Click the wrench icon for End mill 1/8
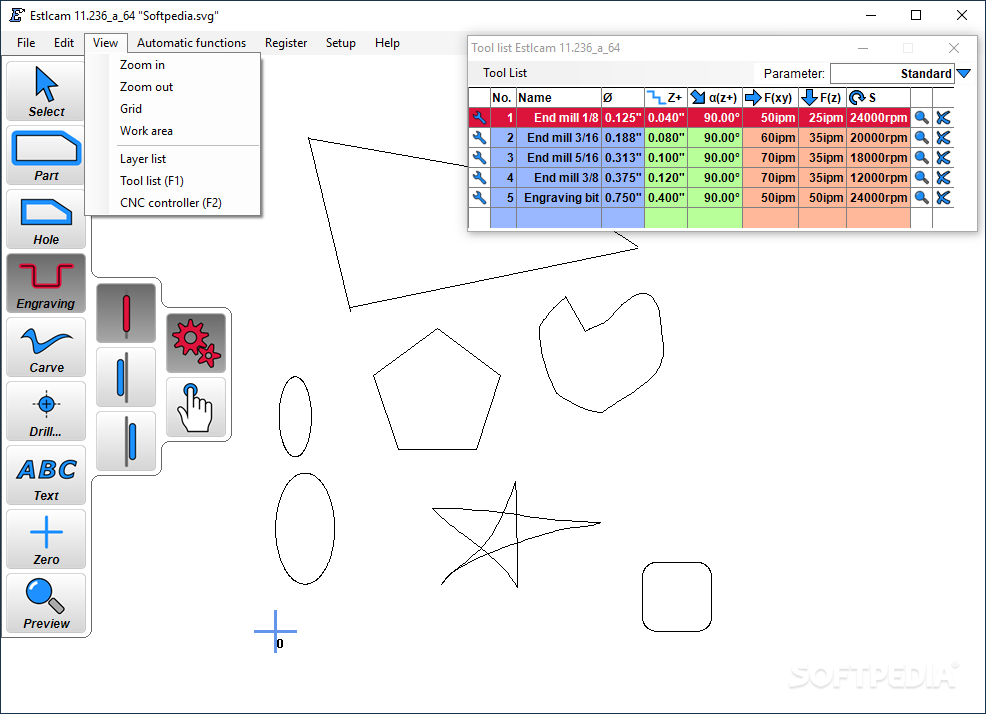986x714 pixels. [479, 118]
